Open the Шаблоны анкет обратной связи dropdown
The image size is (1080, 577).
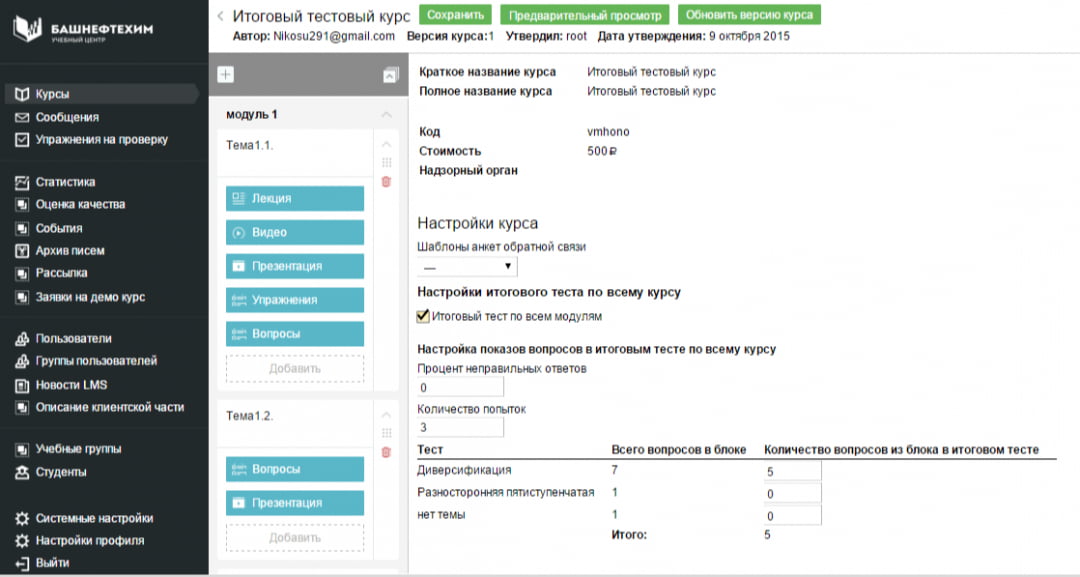467,267
